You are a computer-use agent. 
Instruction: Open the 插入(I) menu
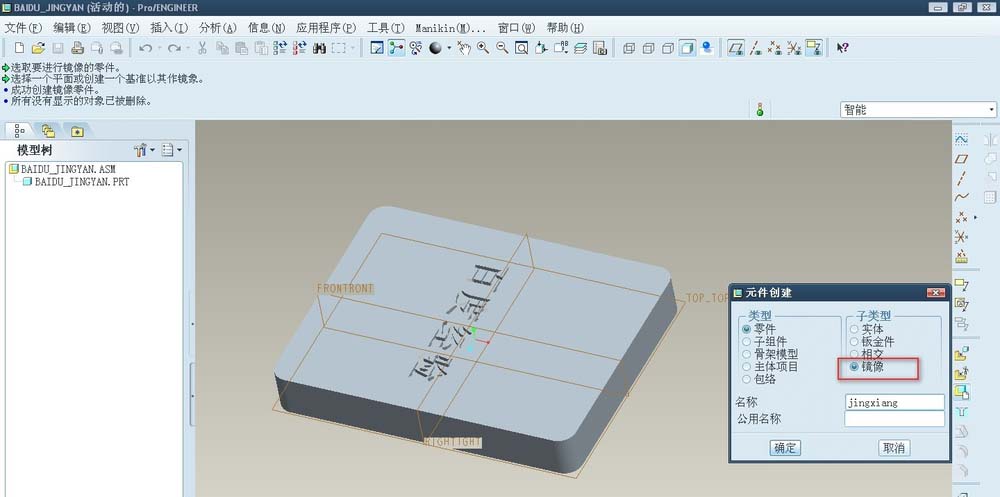168,28
